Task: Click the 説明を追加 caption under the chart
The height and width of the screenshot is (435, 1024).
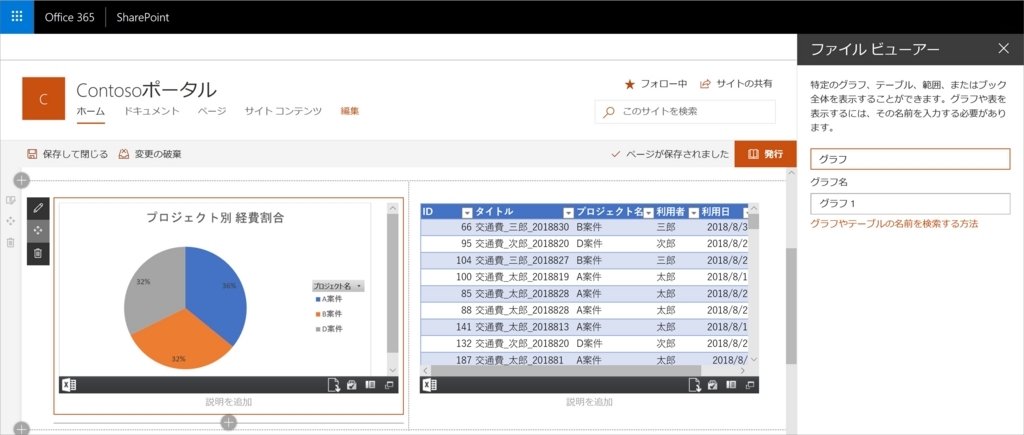Action: pos(229,402)
